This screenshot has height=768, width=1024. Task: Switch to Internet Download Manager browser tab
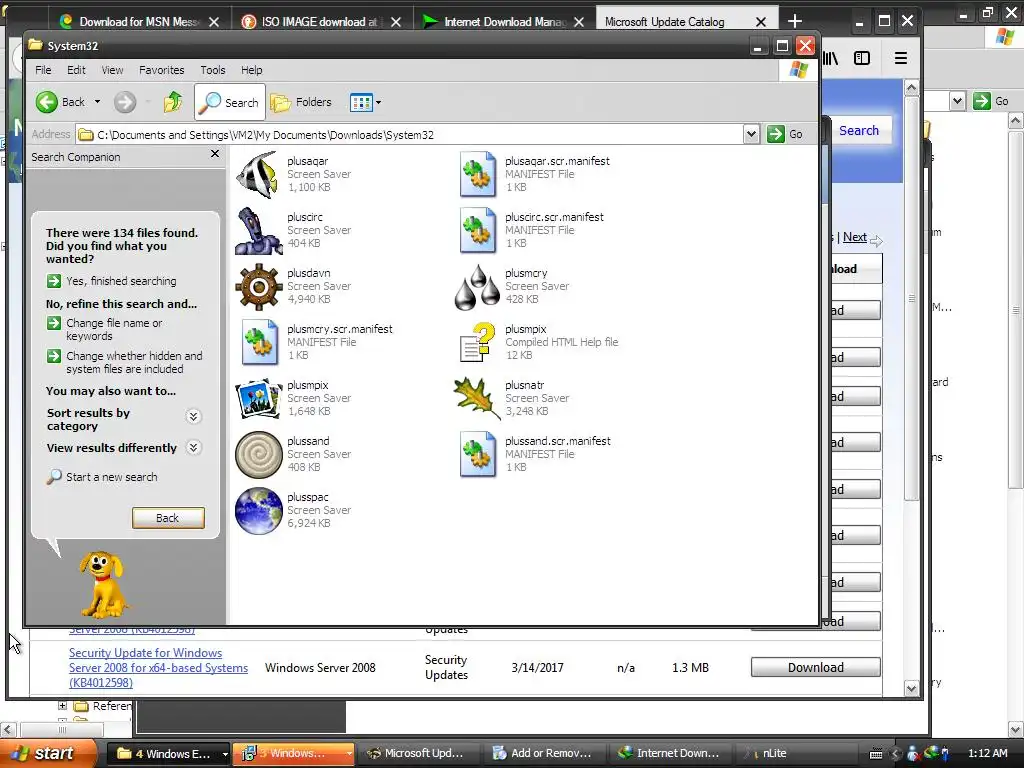click(x=503, y=22)
